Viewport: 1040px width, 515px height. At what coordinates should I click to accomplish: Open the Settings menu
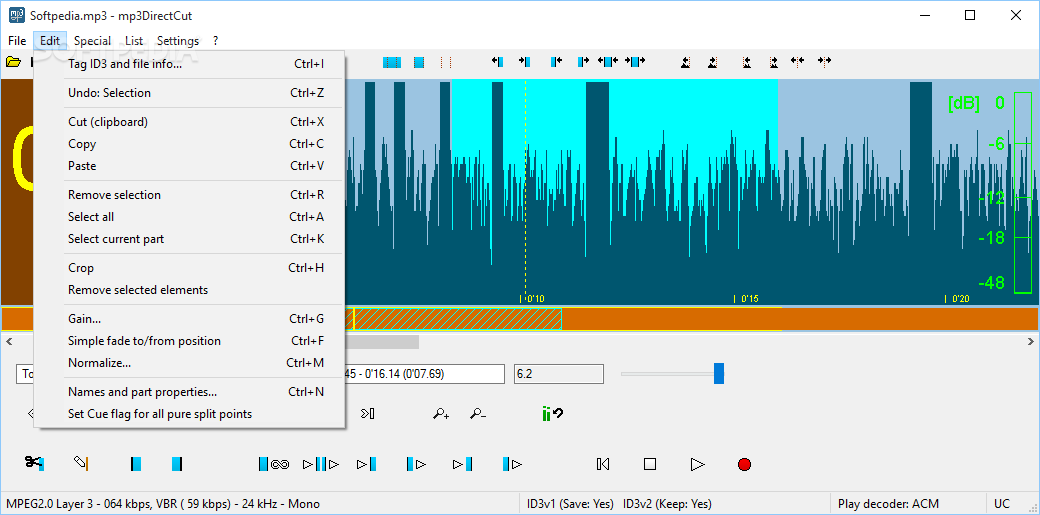(x=178, y=40)
